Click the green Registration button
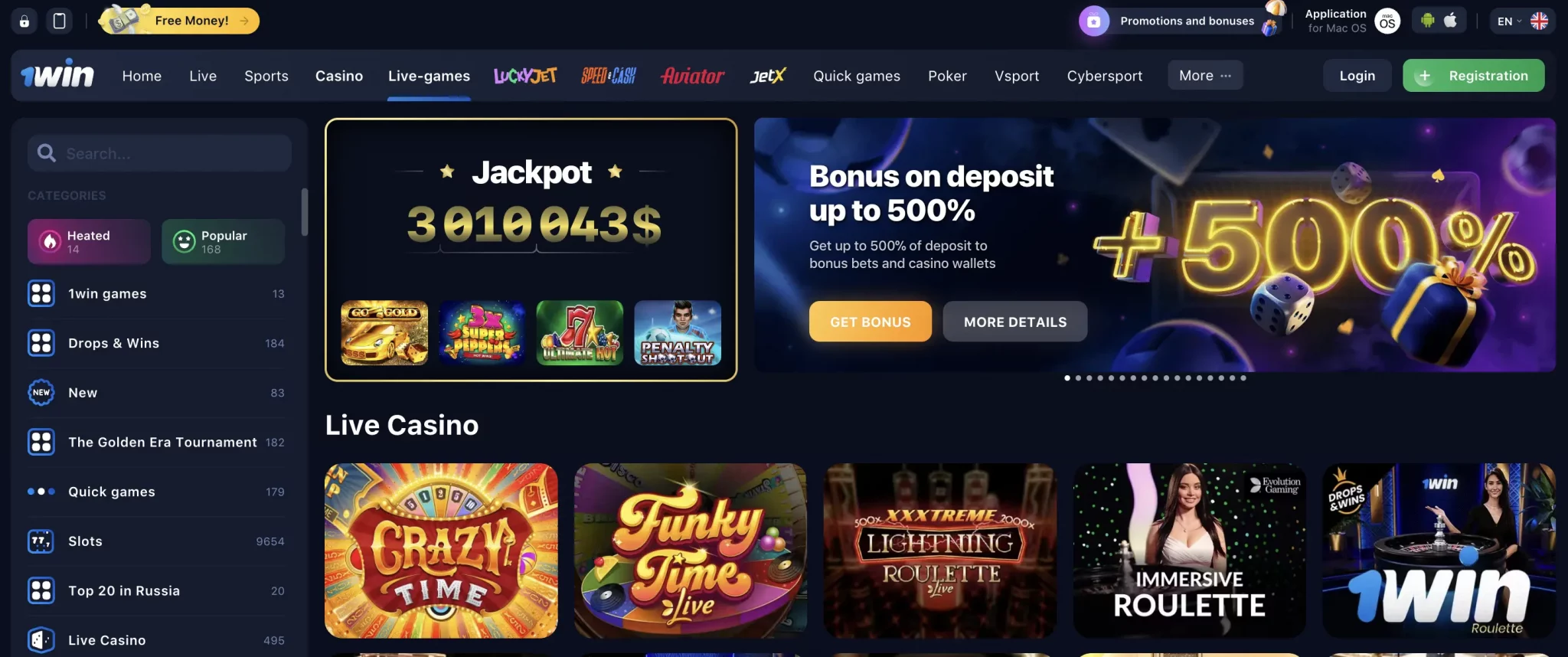Image resolution: width=1568 pixels, height=657 pixels. [1473, 75]
